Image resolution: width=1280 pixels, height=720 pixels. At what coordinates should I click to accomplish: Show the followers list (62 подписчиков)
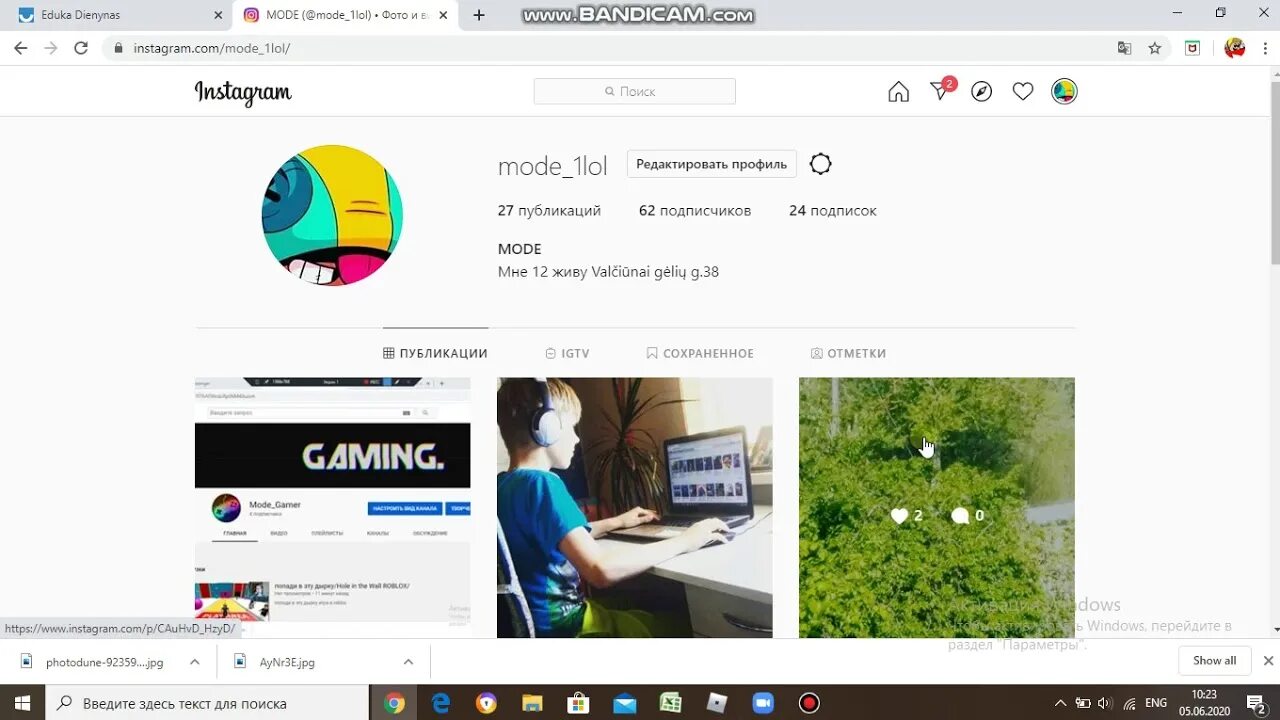point(695,211)
